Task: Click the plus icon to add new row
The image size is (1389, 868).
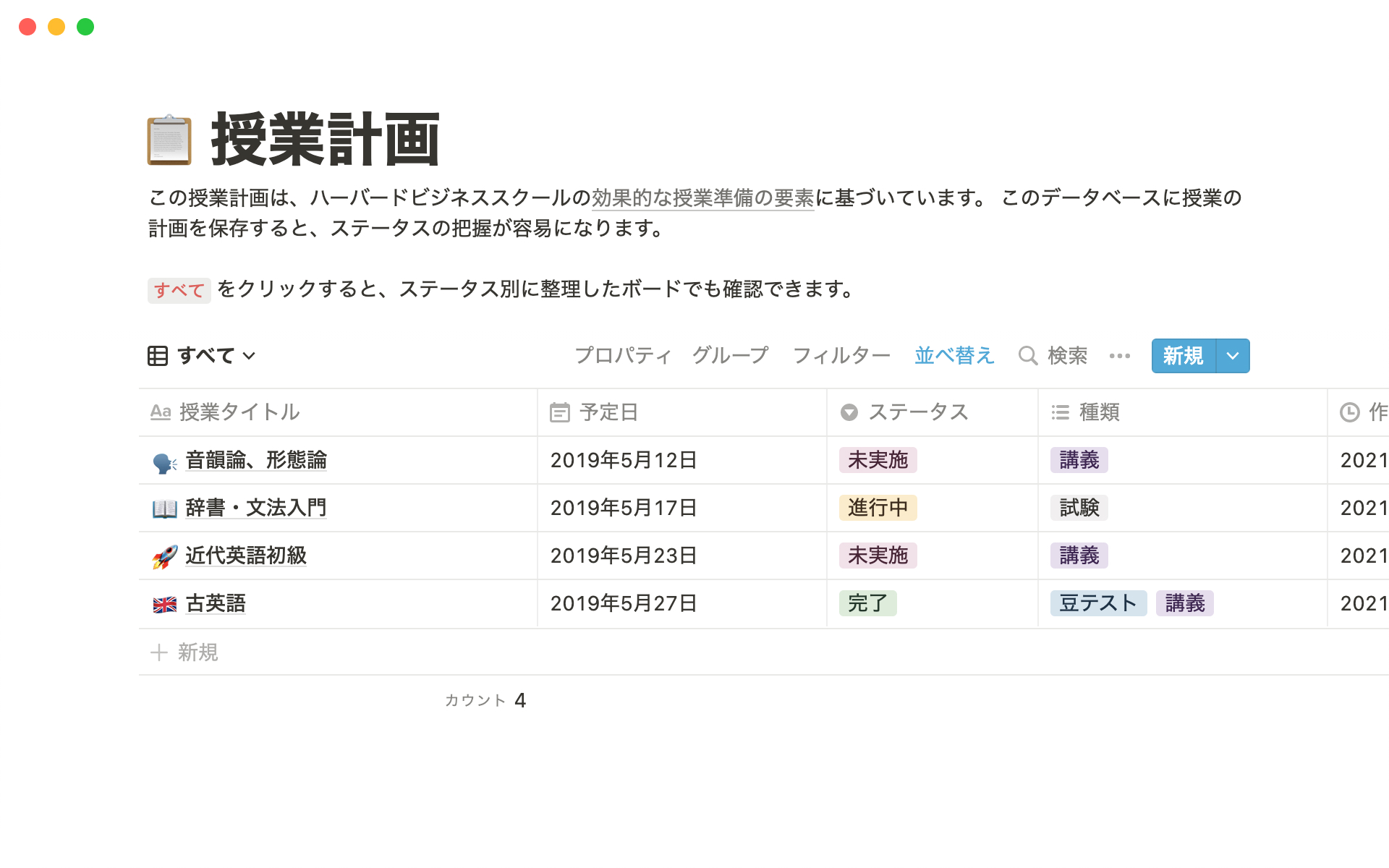Action: click(159, 652)
